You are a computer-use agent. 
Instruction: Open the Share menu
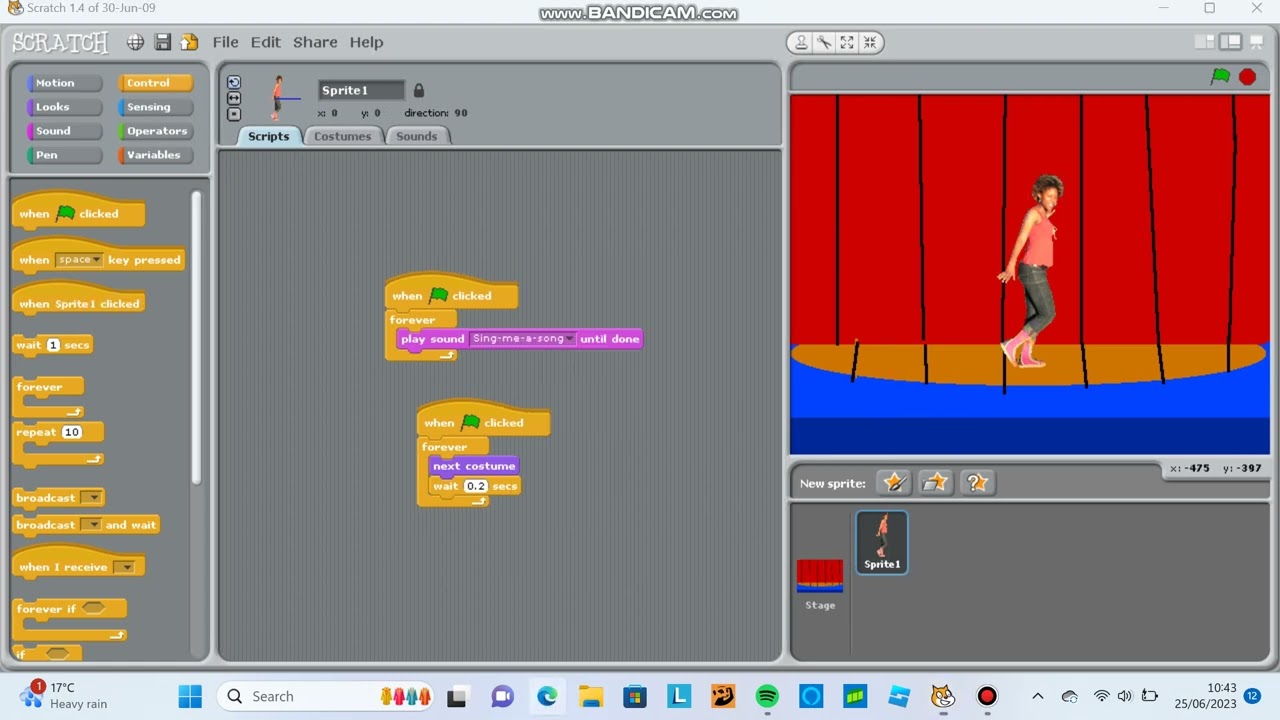[315, 42]
